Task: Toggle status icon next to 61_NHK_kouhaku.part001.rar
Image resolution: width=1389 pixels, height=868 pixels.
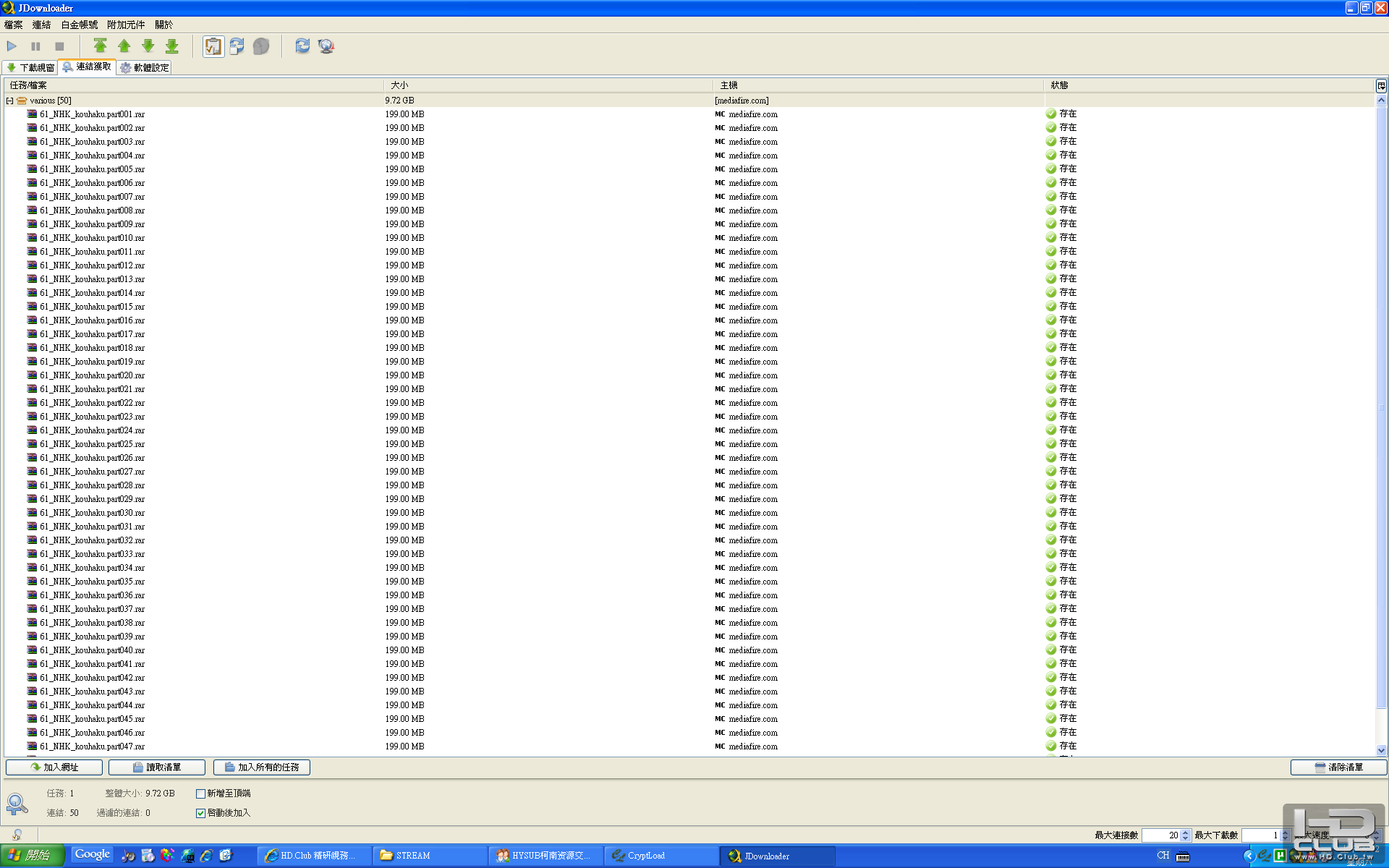Action: [1050, 114]
